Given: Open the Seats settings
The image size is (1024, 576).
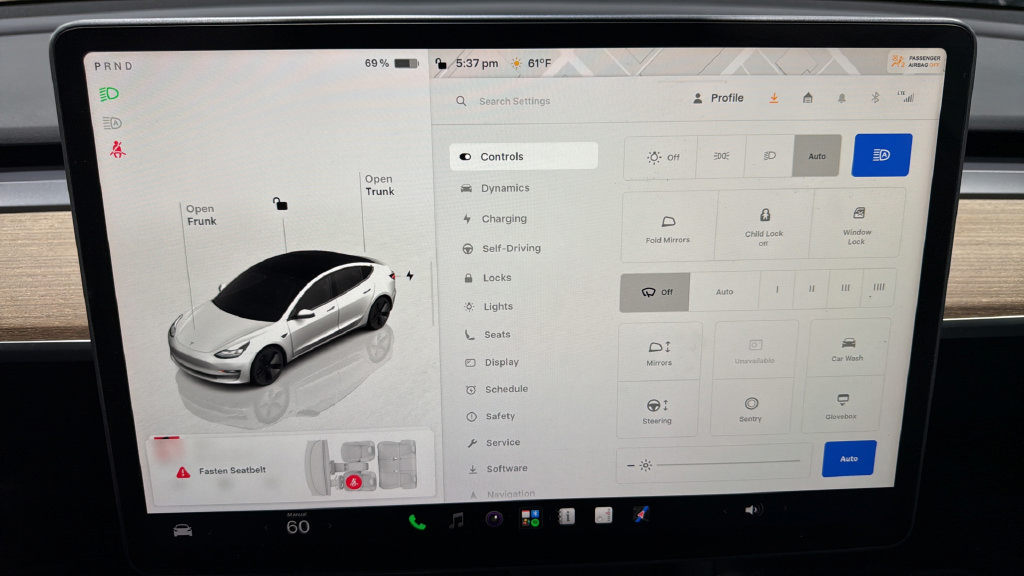Looking at the screenshot, I should pos(488,334).
